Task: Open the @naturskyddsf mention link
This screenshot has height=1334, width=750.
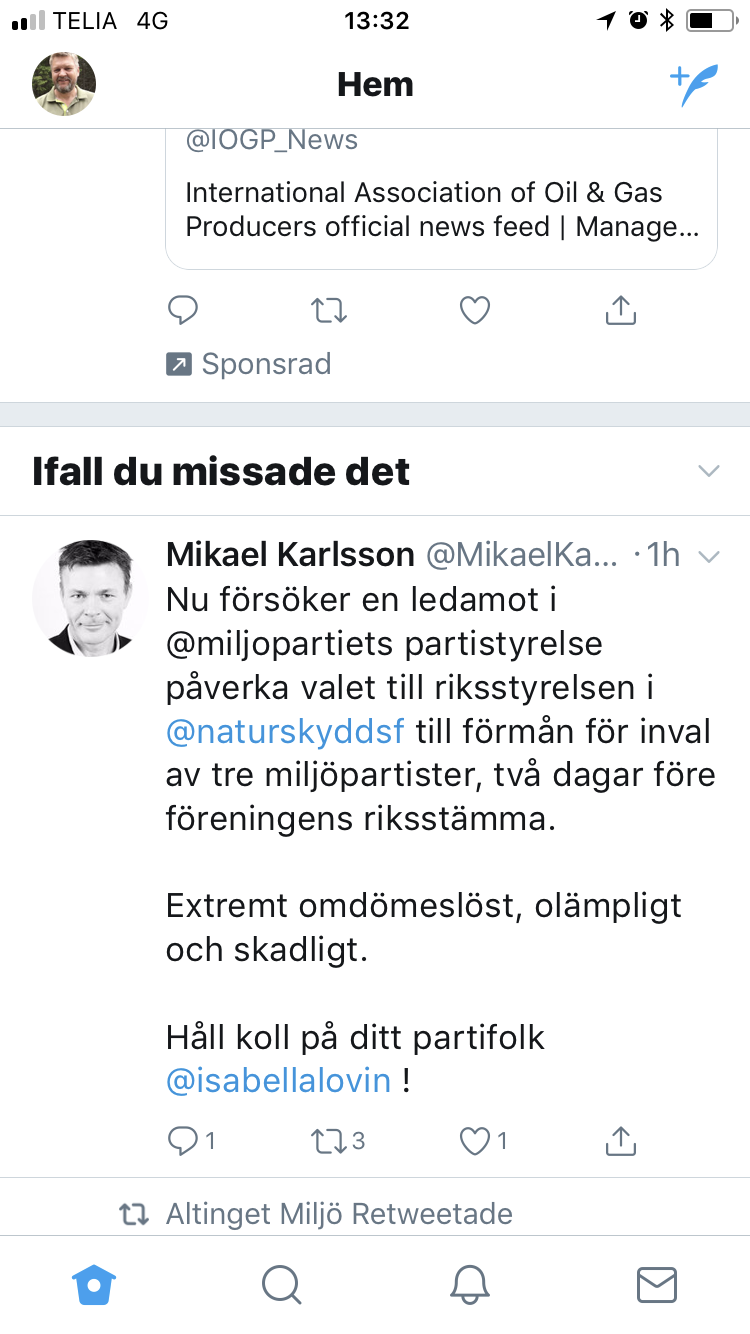Action: click(x=285, y=732)
